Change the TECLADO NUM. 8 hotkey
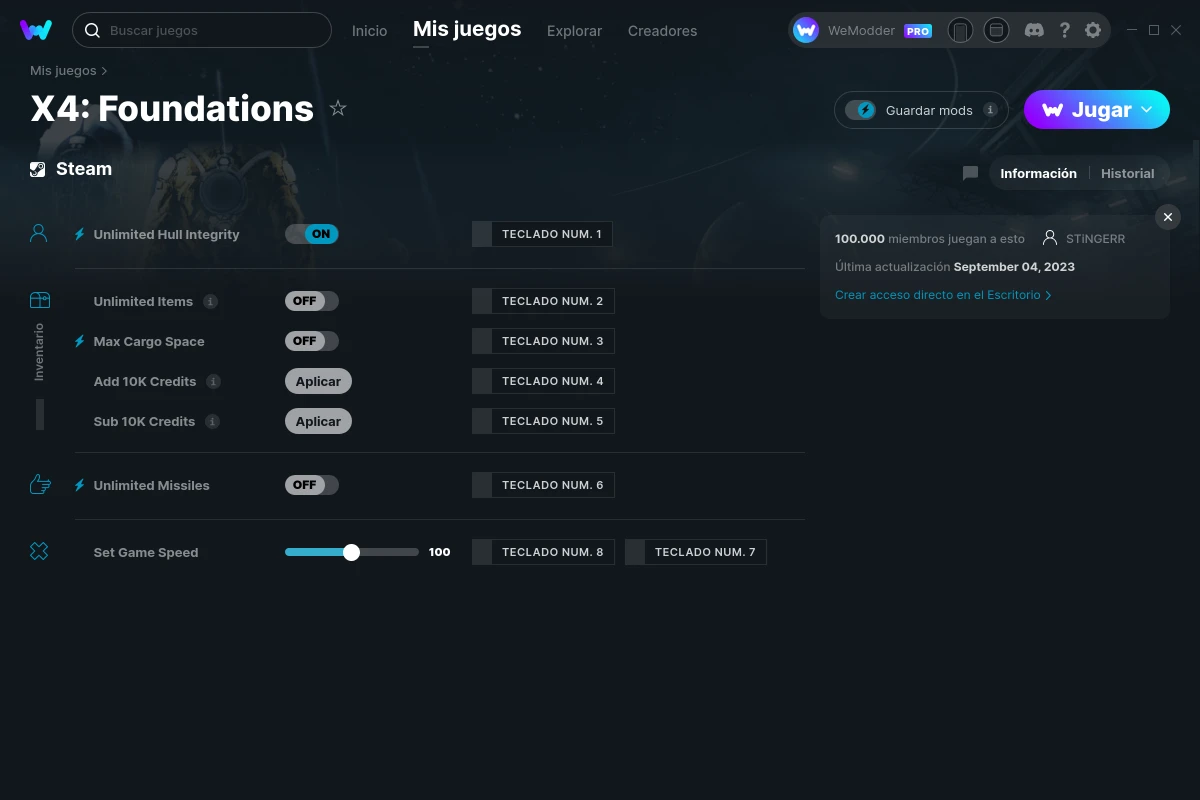1200x800 pixels. pos(543,552)
